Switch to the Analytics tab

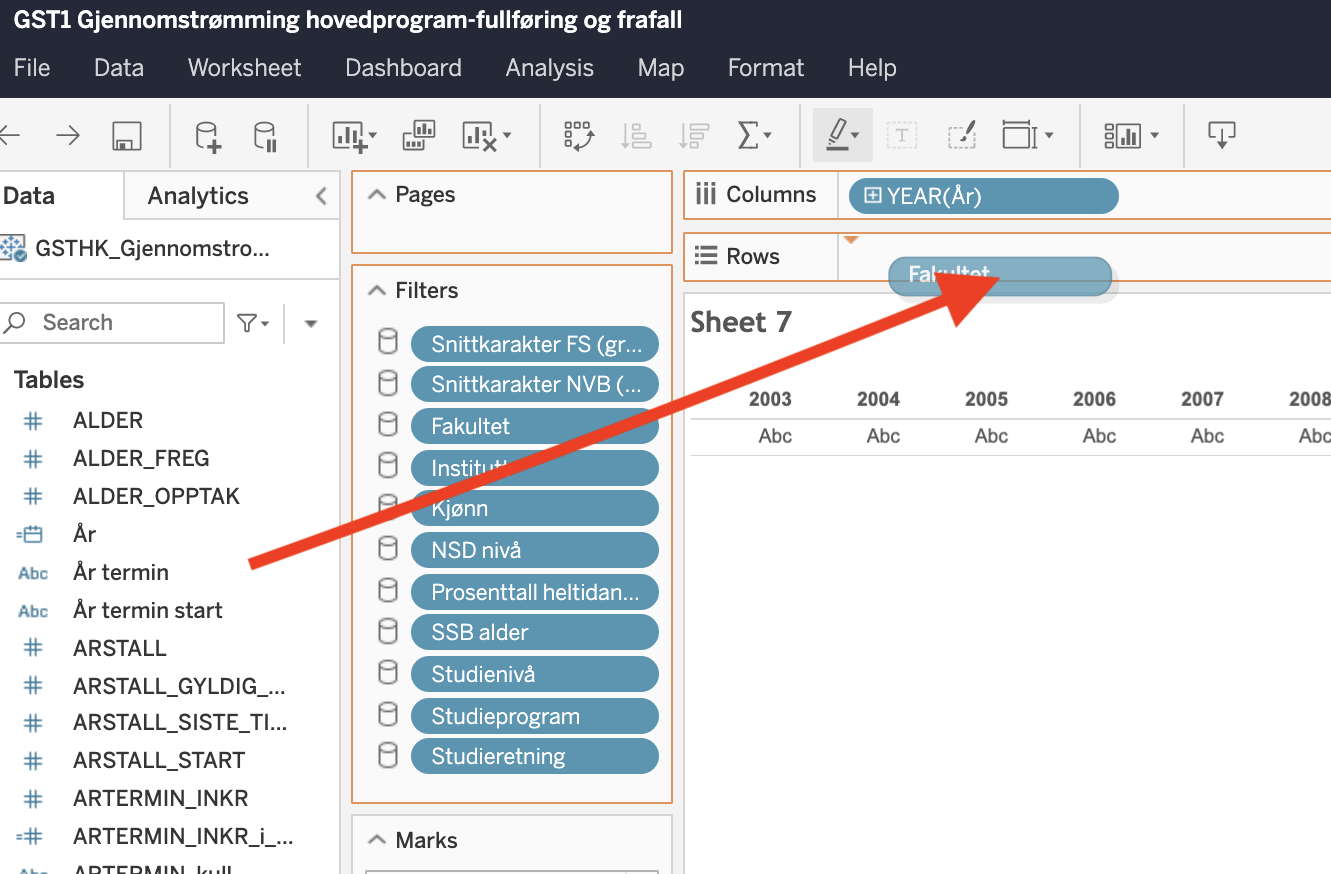pyautogui.click(x=198, y=196)
